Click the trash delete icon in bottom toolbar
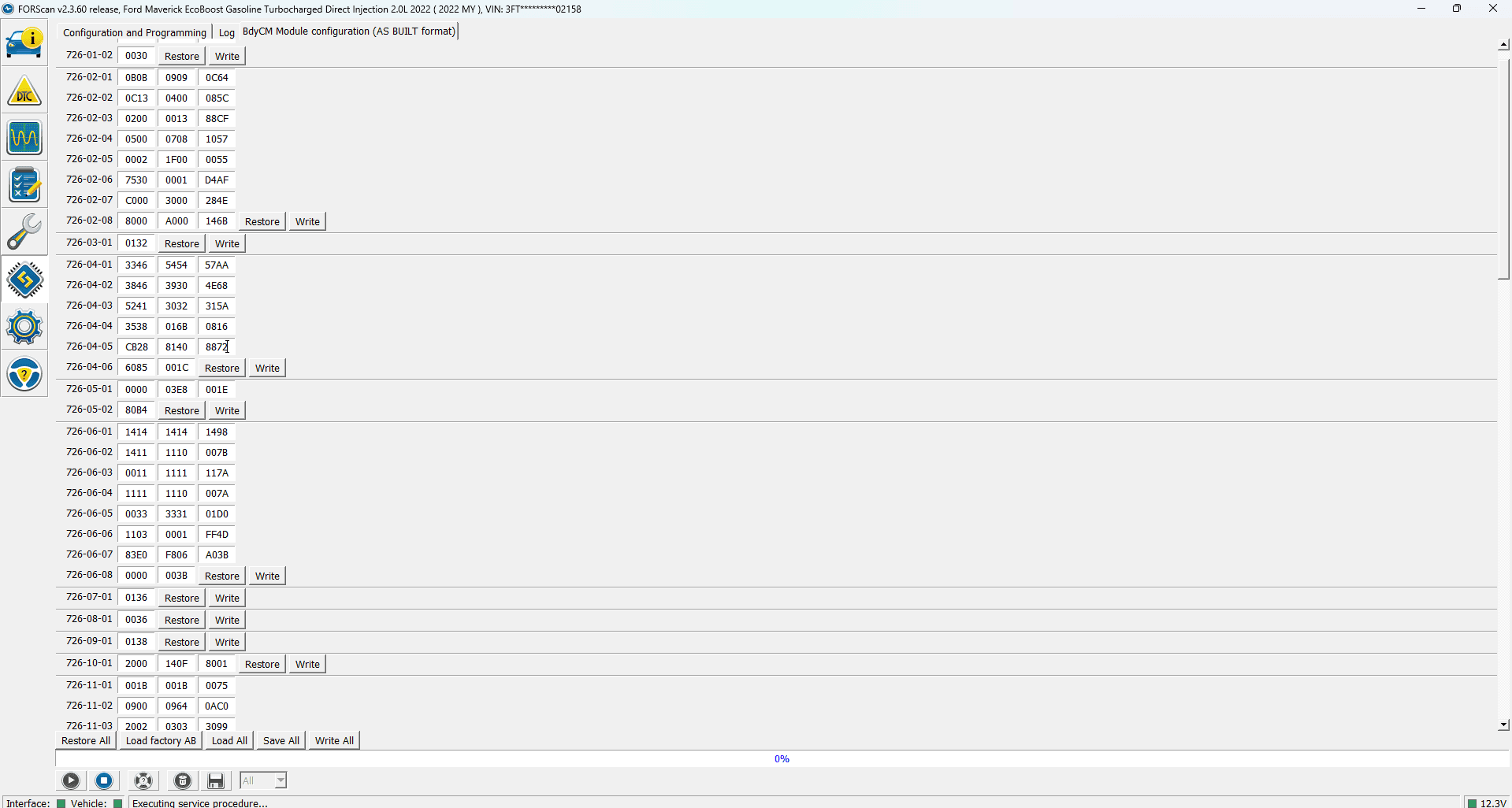1512x808 pixels. [x=183, y=780]
